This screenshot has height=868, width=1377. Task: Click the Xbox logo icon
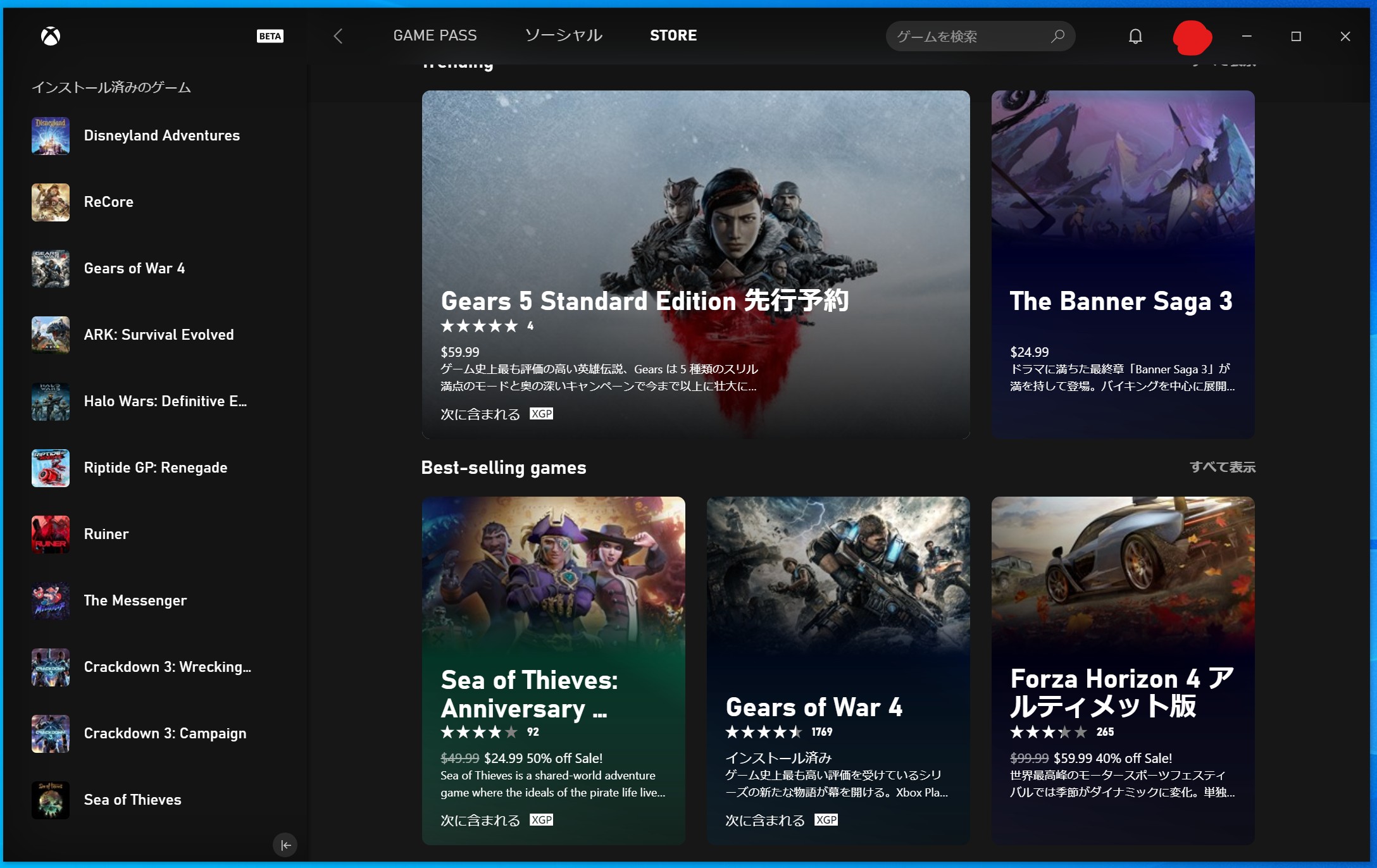point(51,36)
